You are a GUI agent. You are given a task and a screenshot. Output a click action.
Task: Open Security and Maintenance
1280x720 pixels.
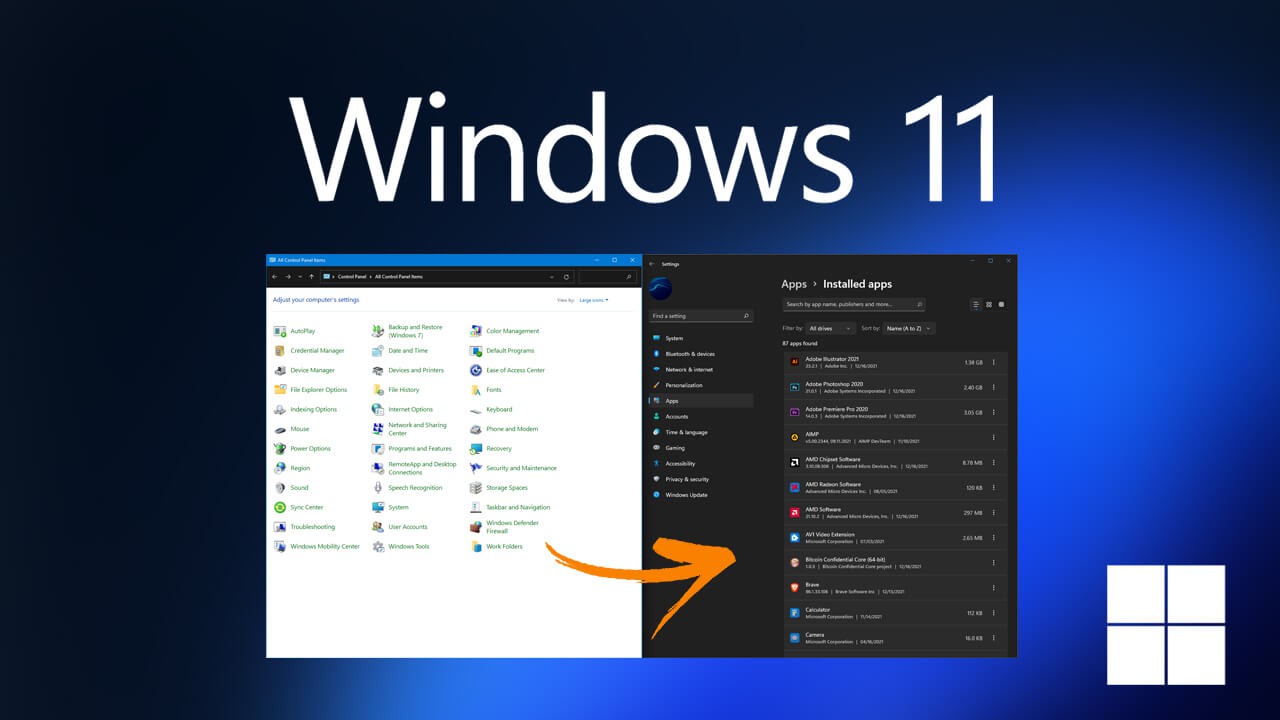point(514,468)
